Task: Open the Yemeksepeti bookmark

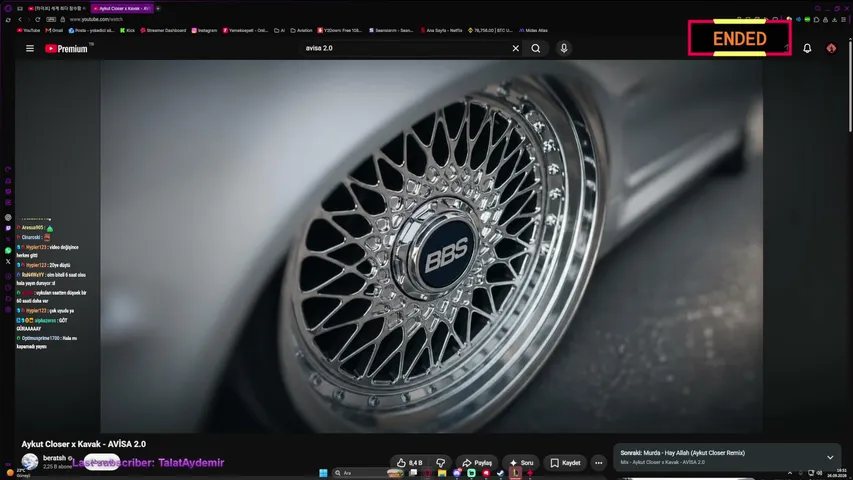Action: [245, 30]
